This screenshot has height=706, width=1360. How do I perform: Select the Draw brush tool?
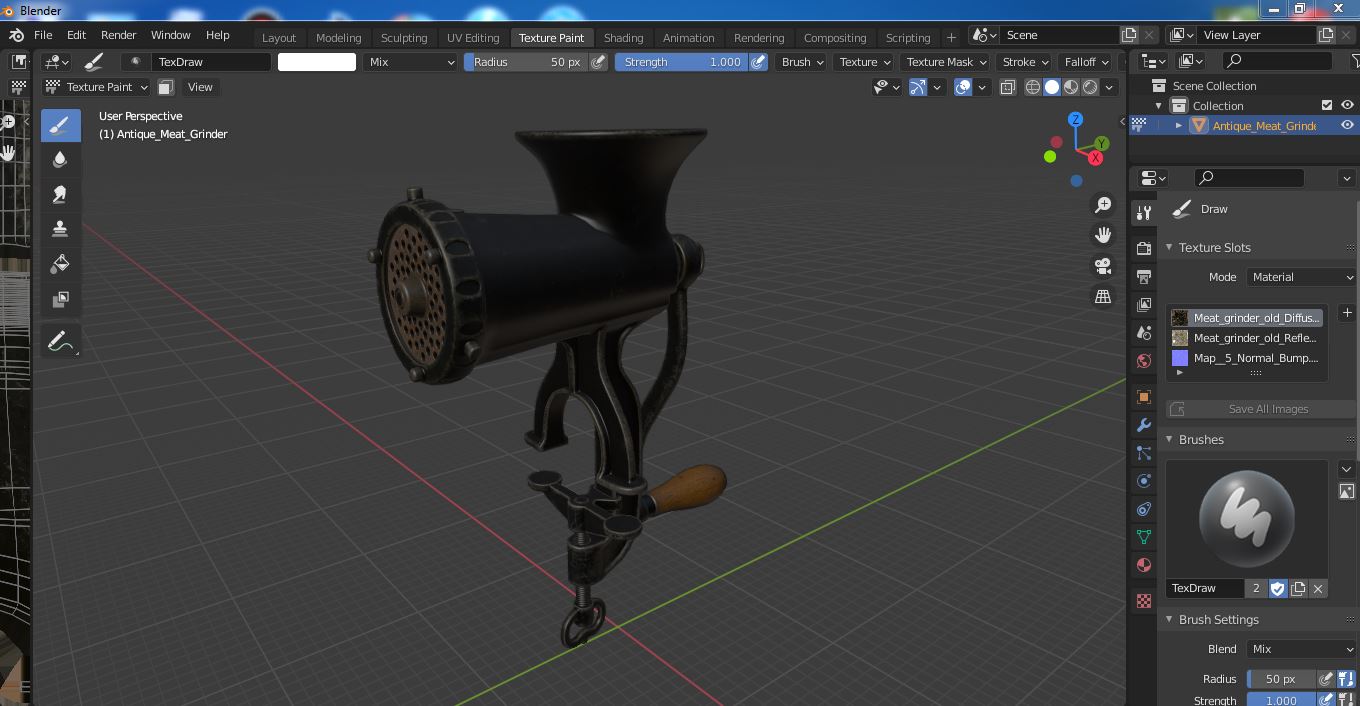click(60, 125)
